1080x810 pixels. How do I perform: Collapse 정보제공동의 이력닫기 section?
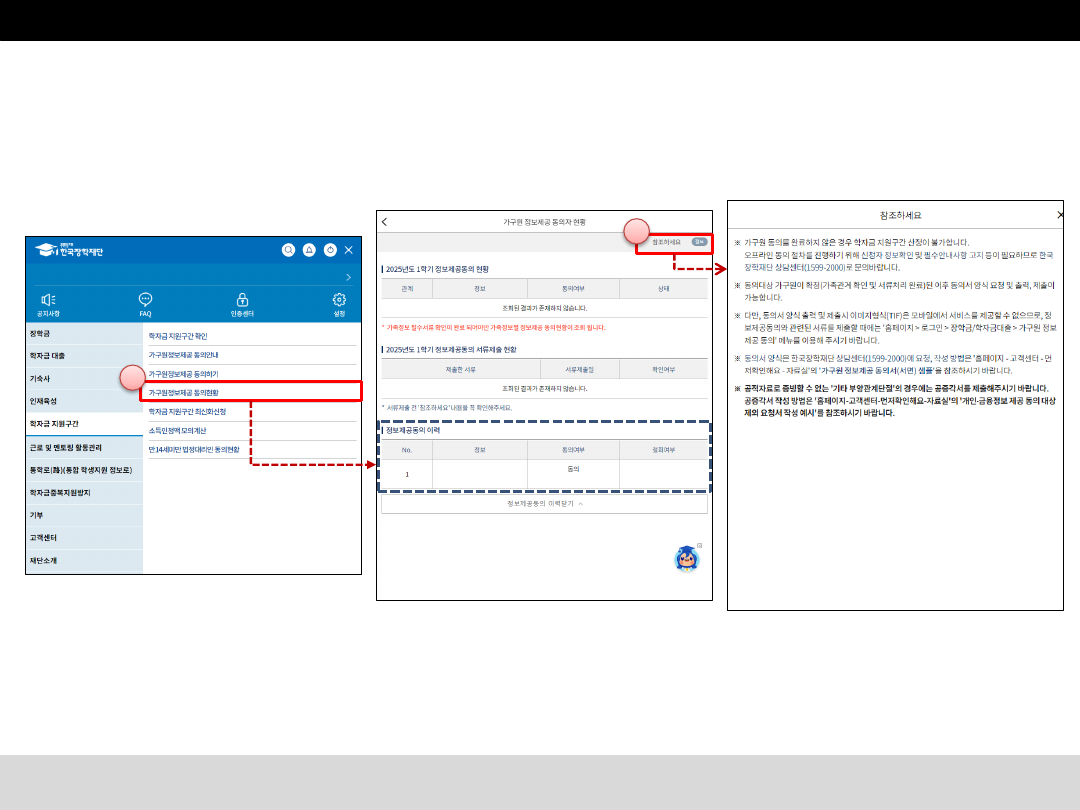(544, 504)
